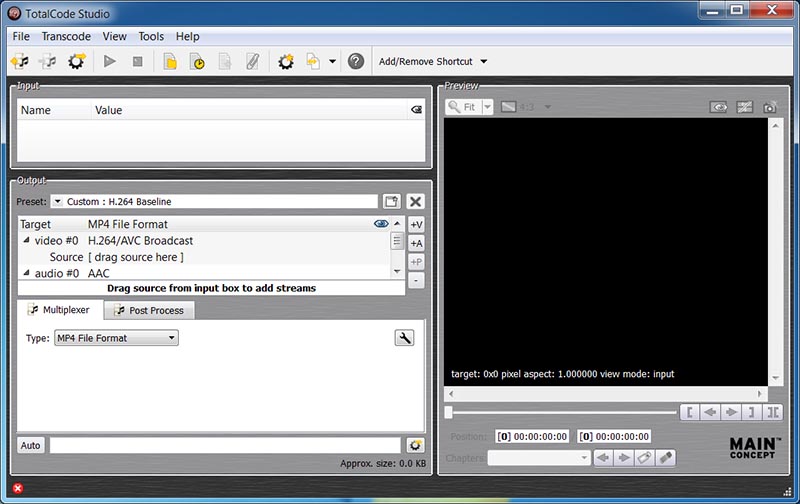Viewport: 800px width, 504px height.
Task: Click the scheduled job clock icon
Action: tap(197, 62)
